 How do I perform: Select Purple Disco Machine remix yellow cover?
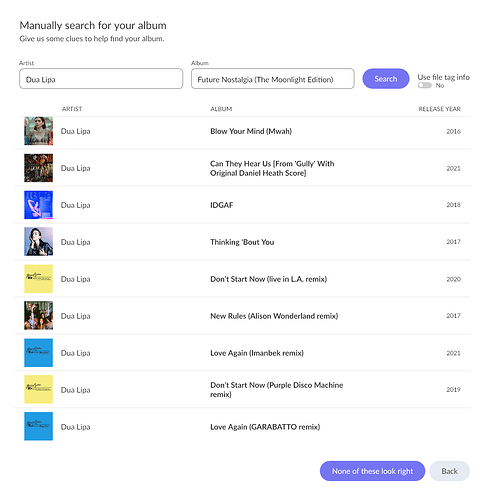click(x=38, y=389)
